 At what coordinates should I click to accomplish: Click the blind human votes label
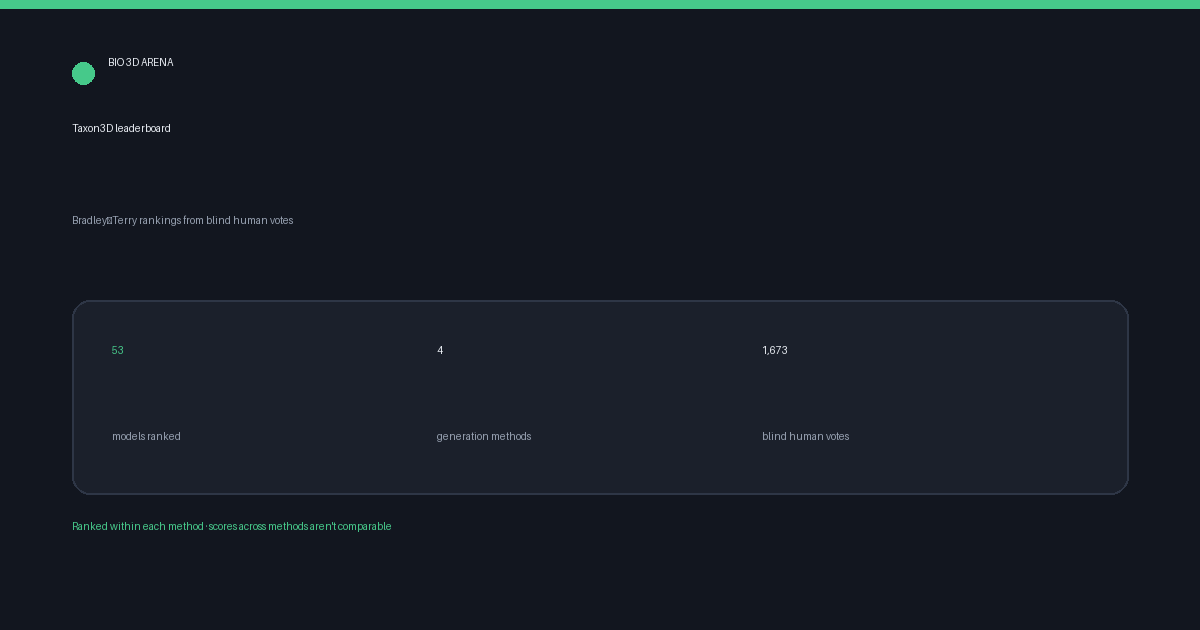(x=806, y=437)
